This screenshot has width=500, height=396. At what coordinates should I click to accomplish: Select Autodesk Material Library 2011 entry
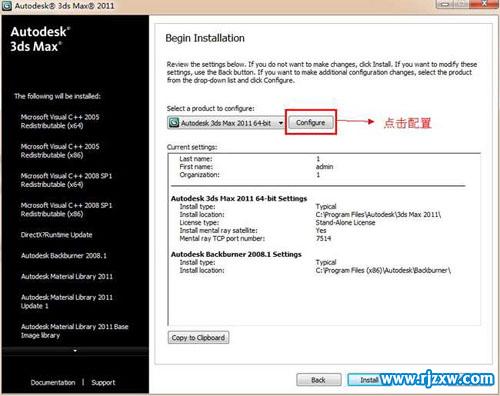[x=67, y=276]
